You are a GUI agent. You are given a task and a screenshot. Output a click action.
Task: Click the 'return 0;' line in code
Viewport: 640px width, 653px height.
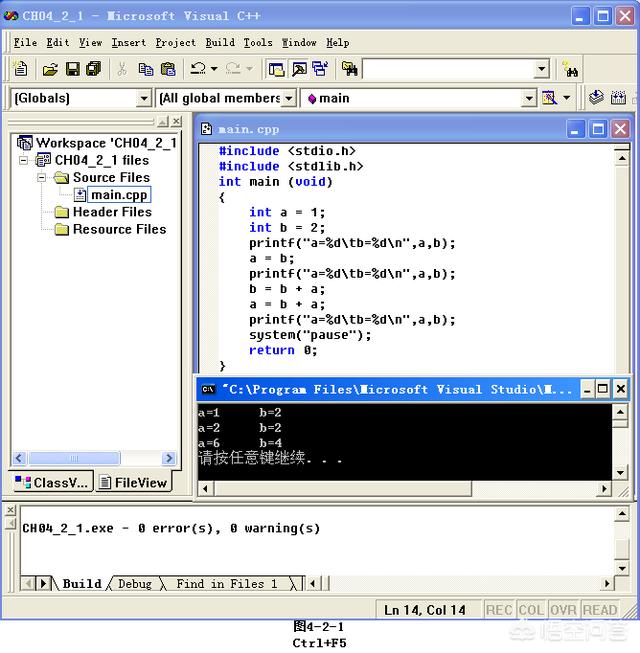pos(283,350)
